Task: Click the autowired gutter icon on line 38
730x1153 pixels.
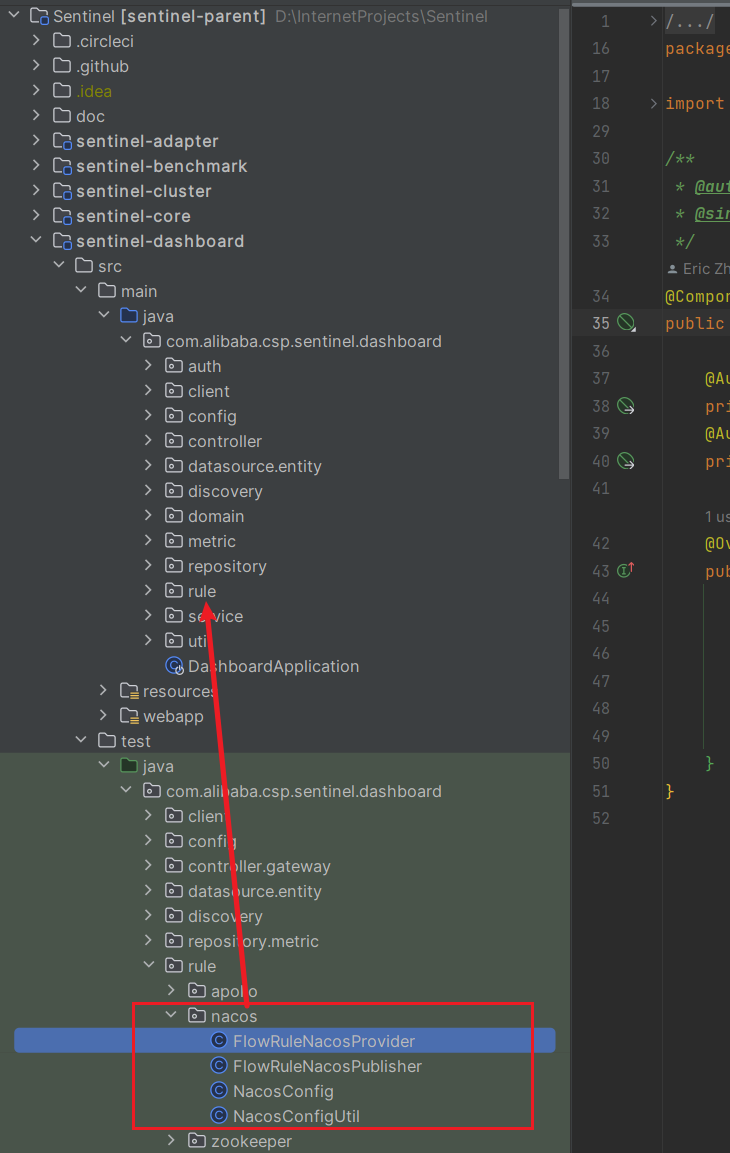Action: click(626, 405)
